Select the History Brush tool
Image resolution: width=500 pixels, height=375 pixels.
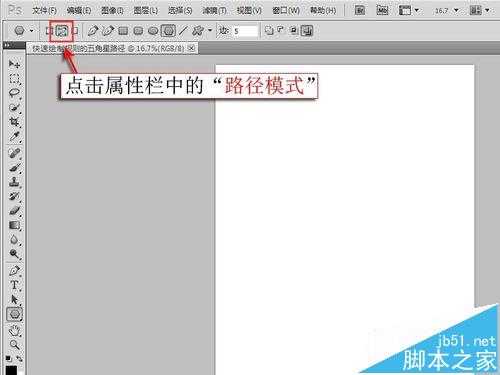click(14, 196)
